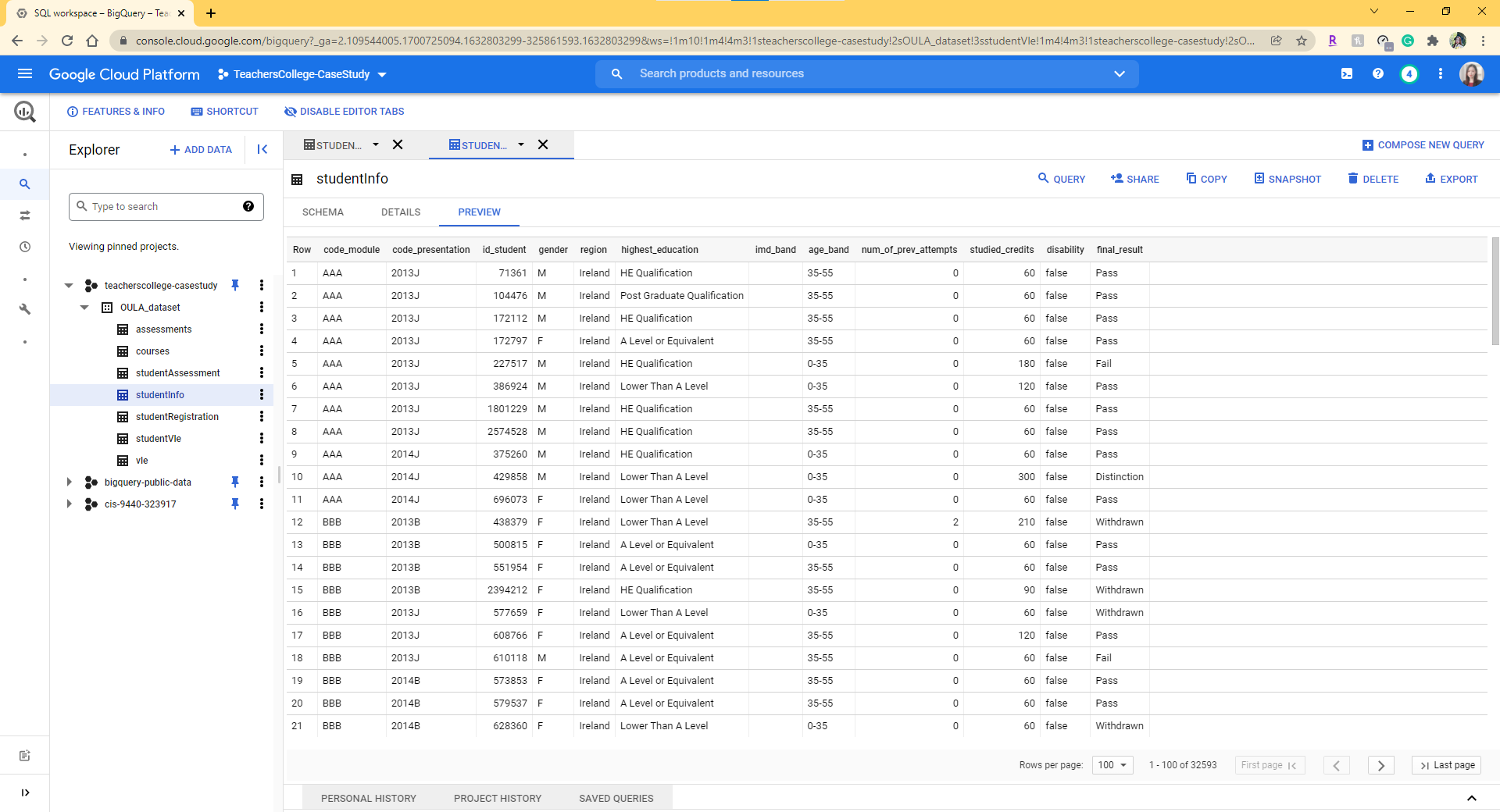The width and height of the screenshot is (1500, 812).
Task: Open the scheduled queries clock icon
Action: pyautogui.click(x=25, y=247)
